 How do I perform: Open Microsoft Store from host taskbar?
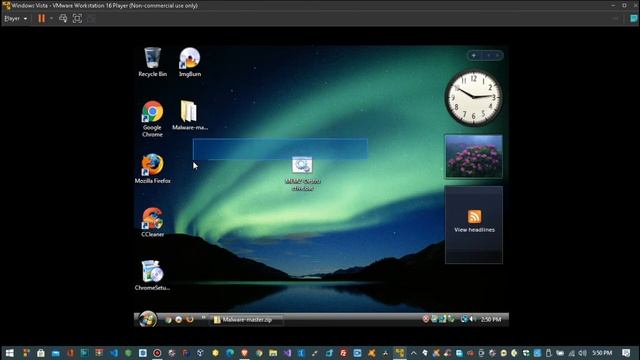coord(40,353)
